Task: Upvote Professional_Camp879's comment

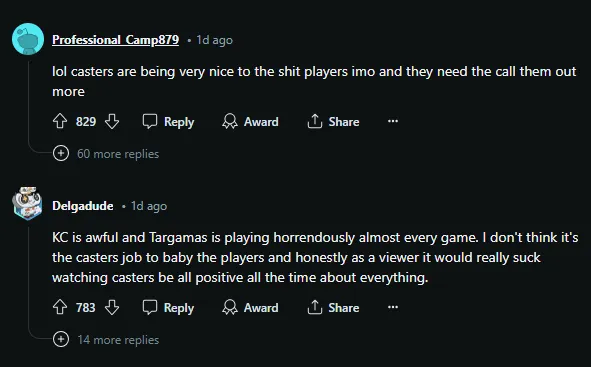Action: 60,121
